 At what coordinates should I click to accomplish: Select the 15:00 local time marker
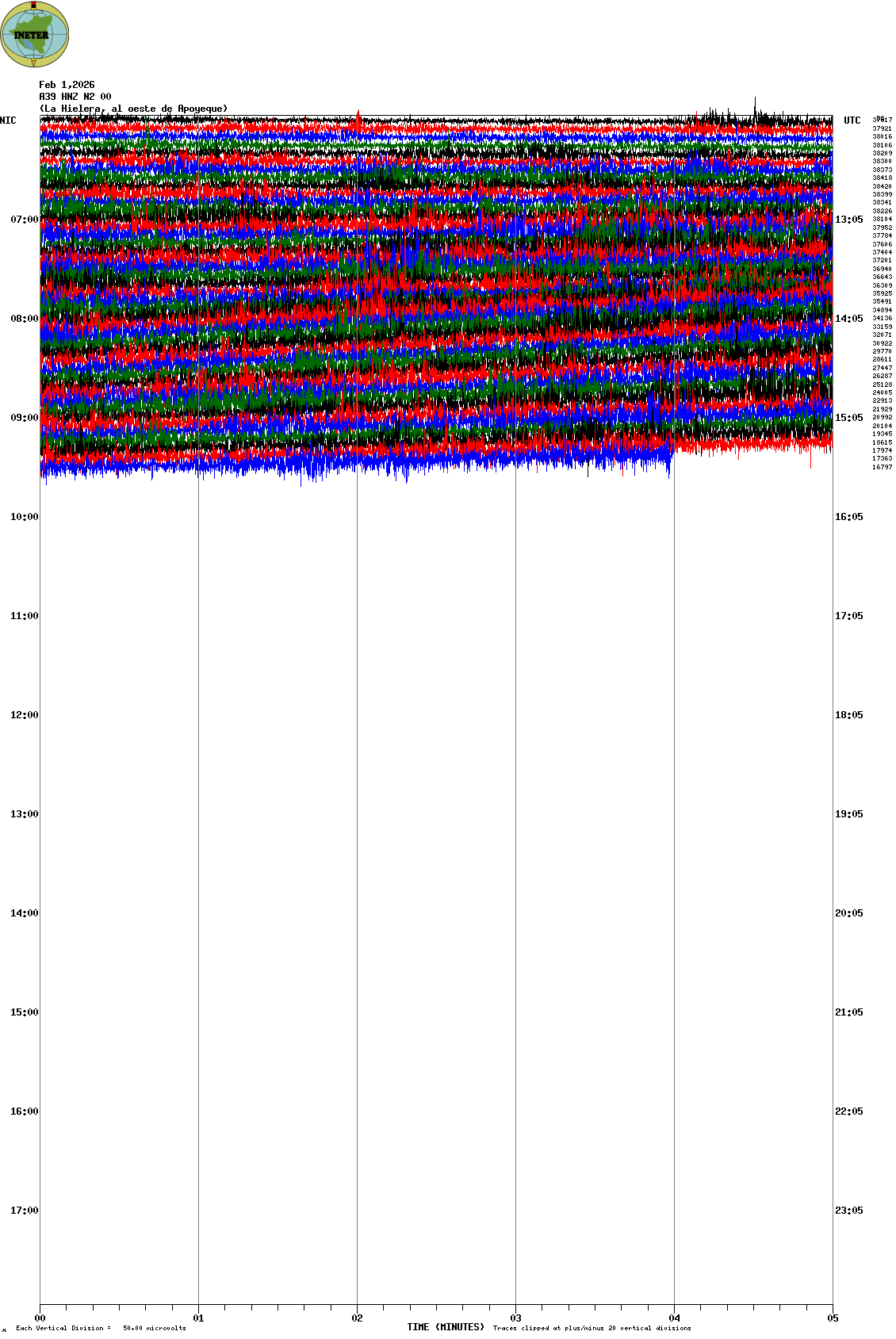[x=24, y=1012]
